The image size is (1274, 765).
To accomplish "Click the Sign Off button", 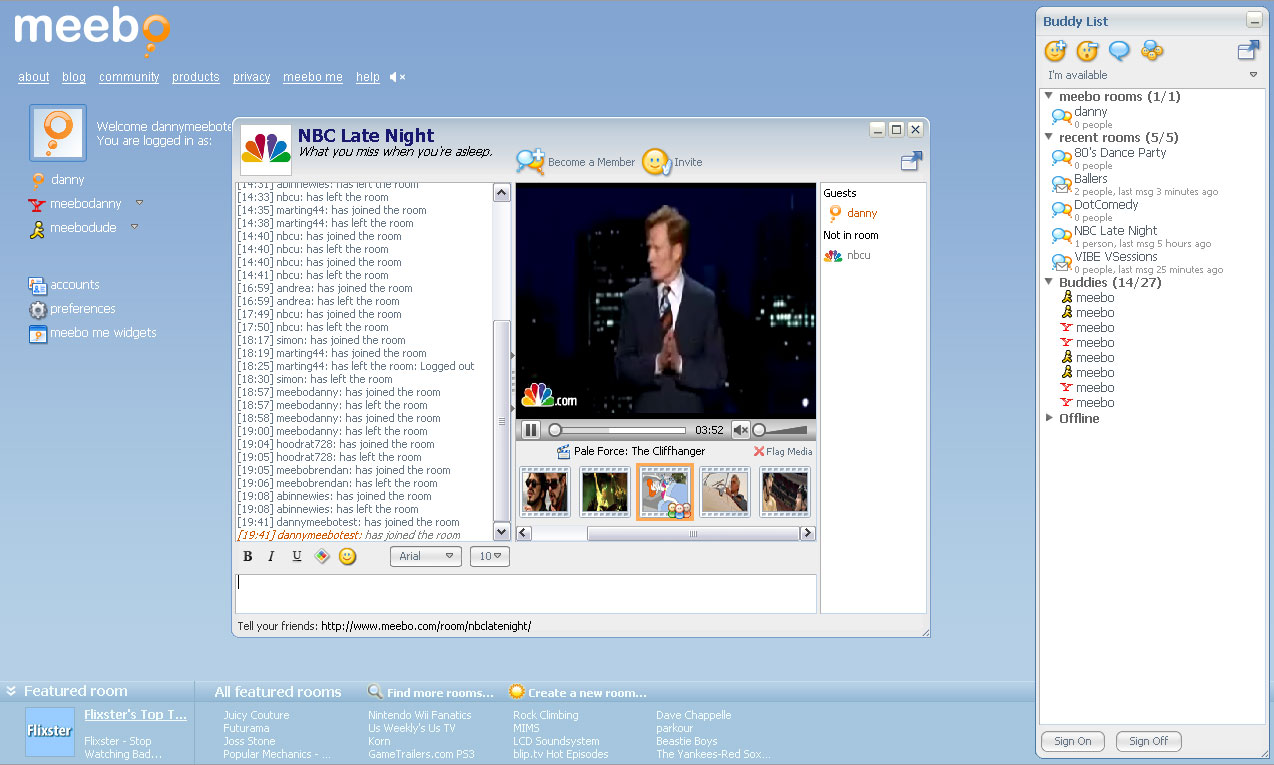I will point(1148,741).
